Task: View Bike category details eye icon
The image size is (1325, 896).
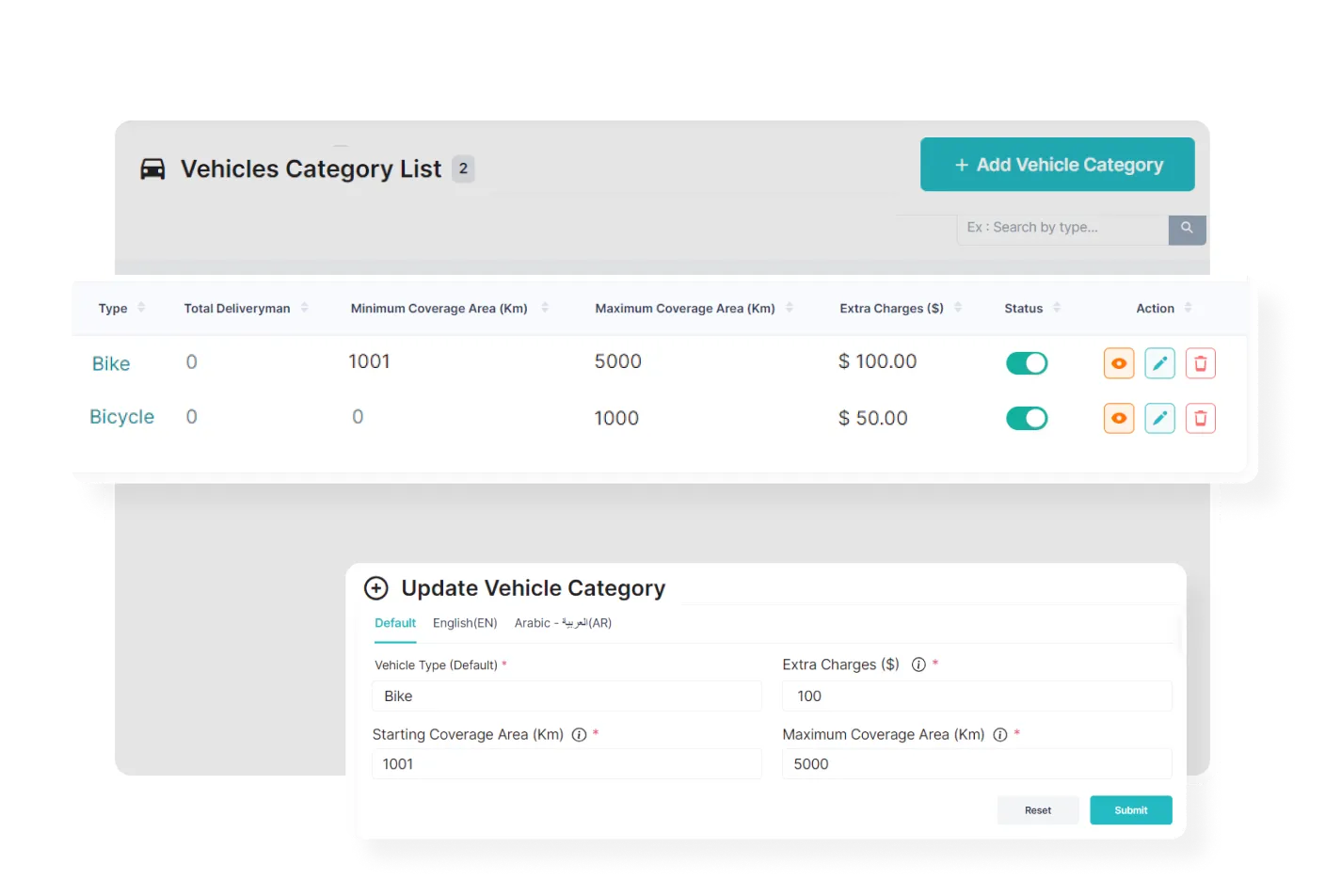Action: [x=1118, y=363]
